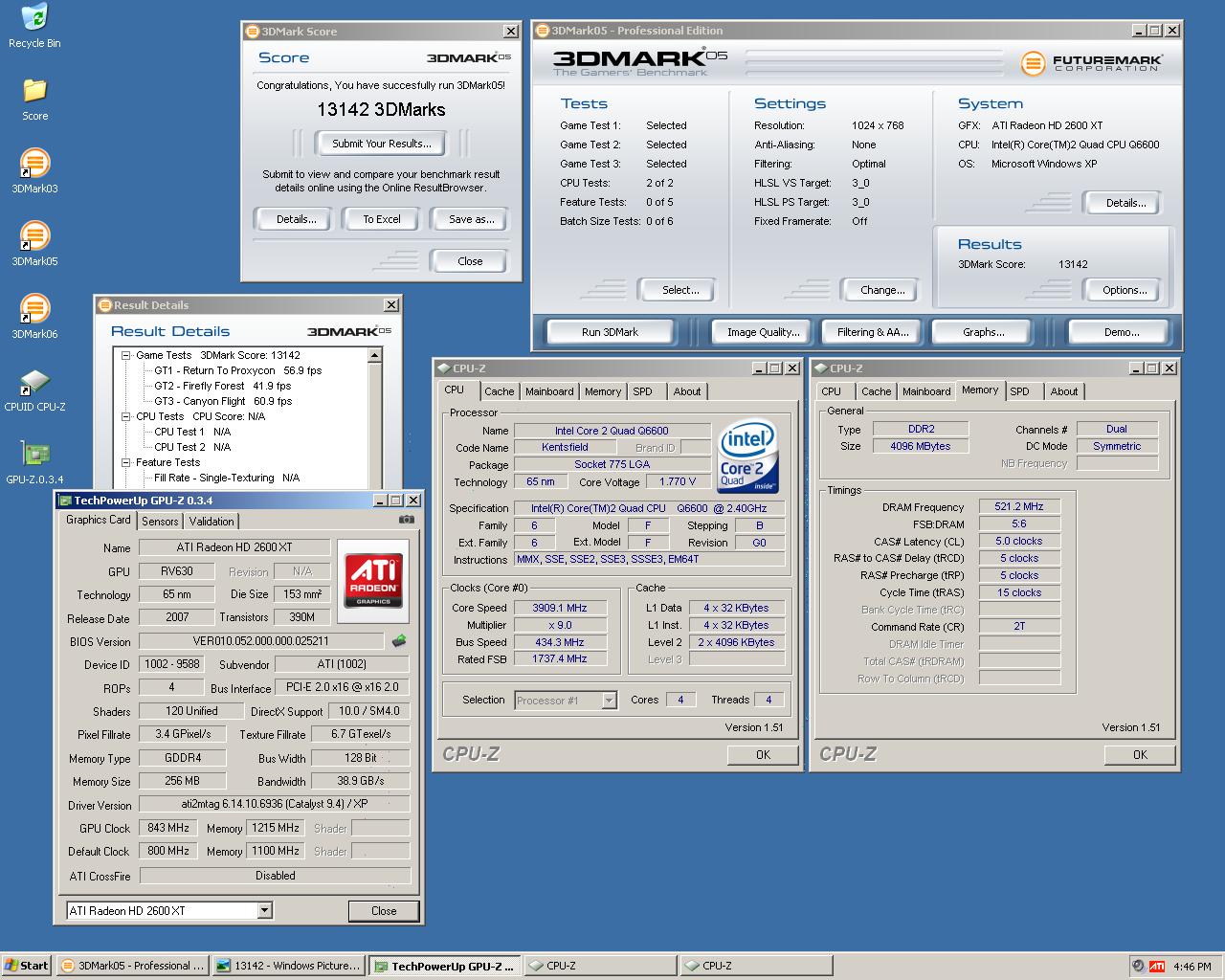1225x980 pixels.
Task: Open the About tab in right CPU-Z window
Action: (x=1064, y=391)
